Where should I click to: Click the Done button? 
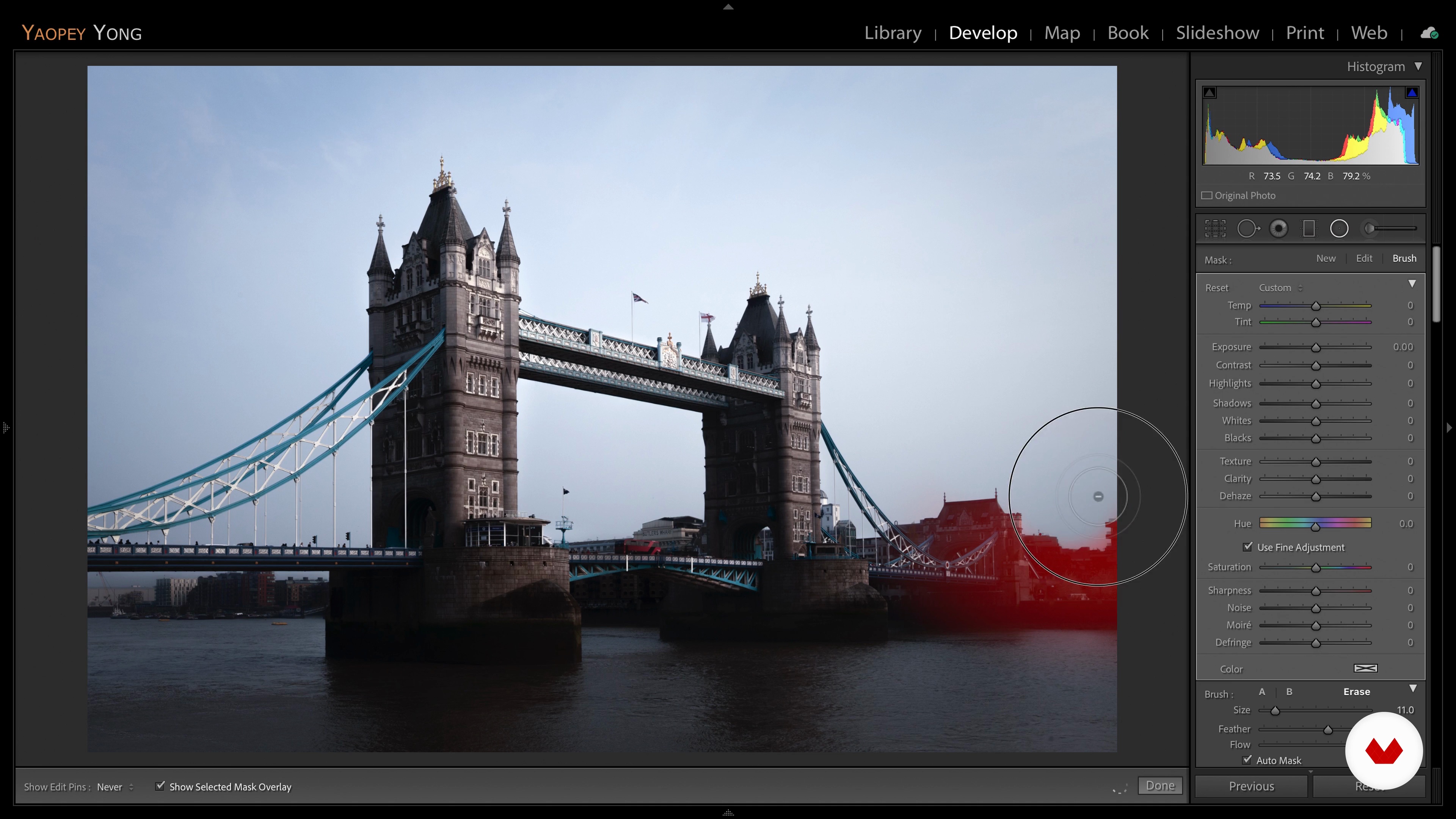tap(1160, 786)
